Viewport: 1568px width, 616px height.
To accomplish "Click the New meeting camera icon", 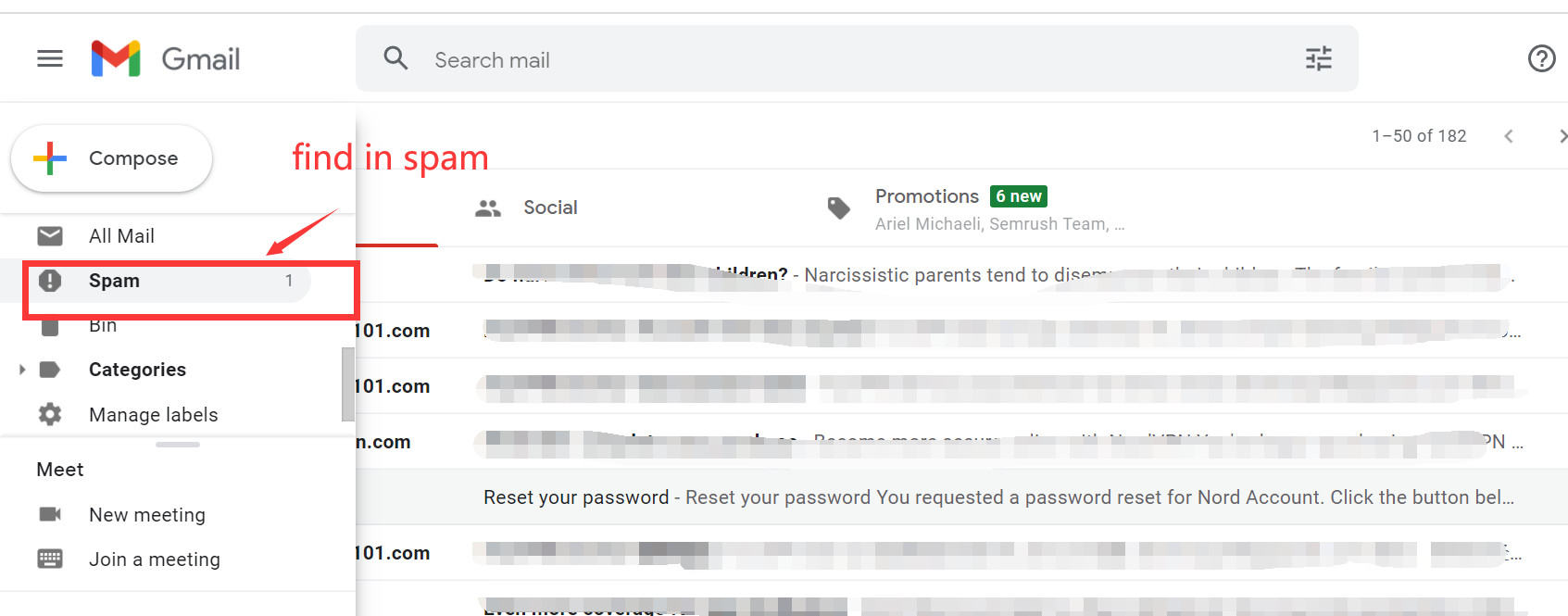I will click(x=50, y=514).
